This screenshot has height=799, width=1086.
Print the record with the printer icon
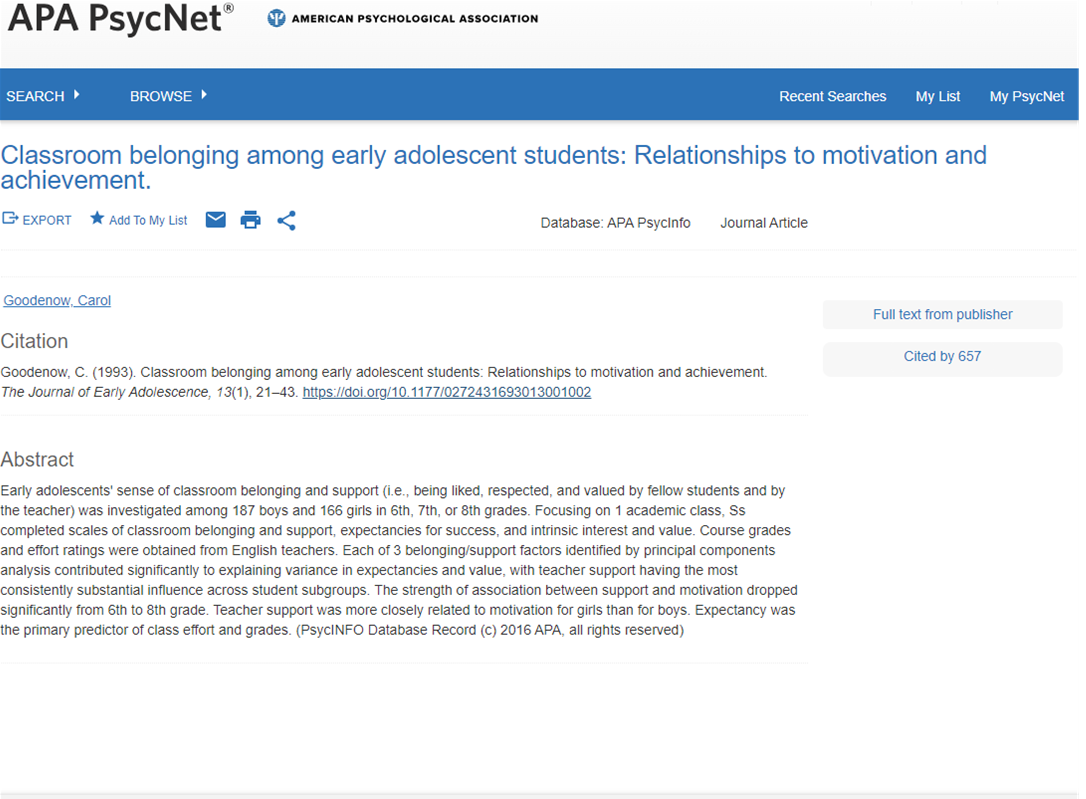point(251,220)
